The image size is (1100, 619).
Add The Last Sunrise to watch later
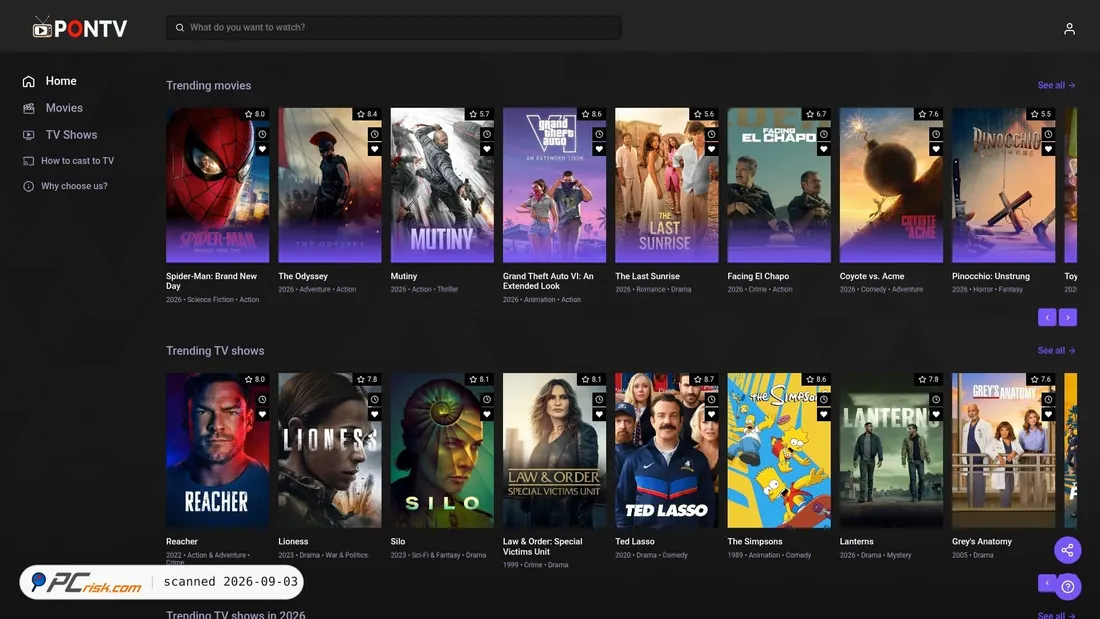click(x=711, y=134)
